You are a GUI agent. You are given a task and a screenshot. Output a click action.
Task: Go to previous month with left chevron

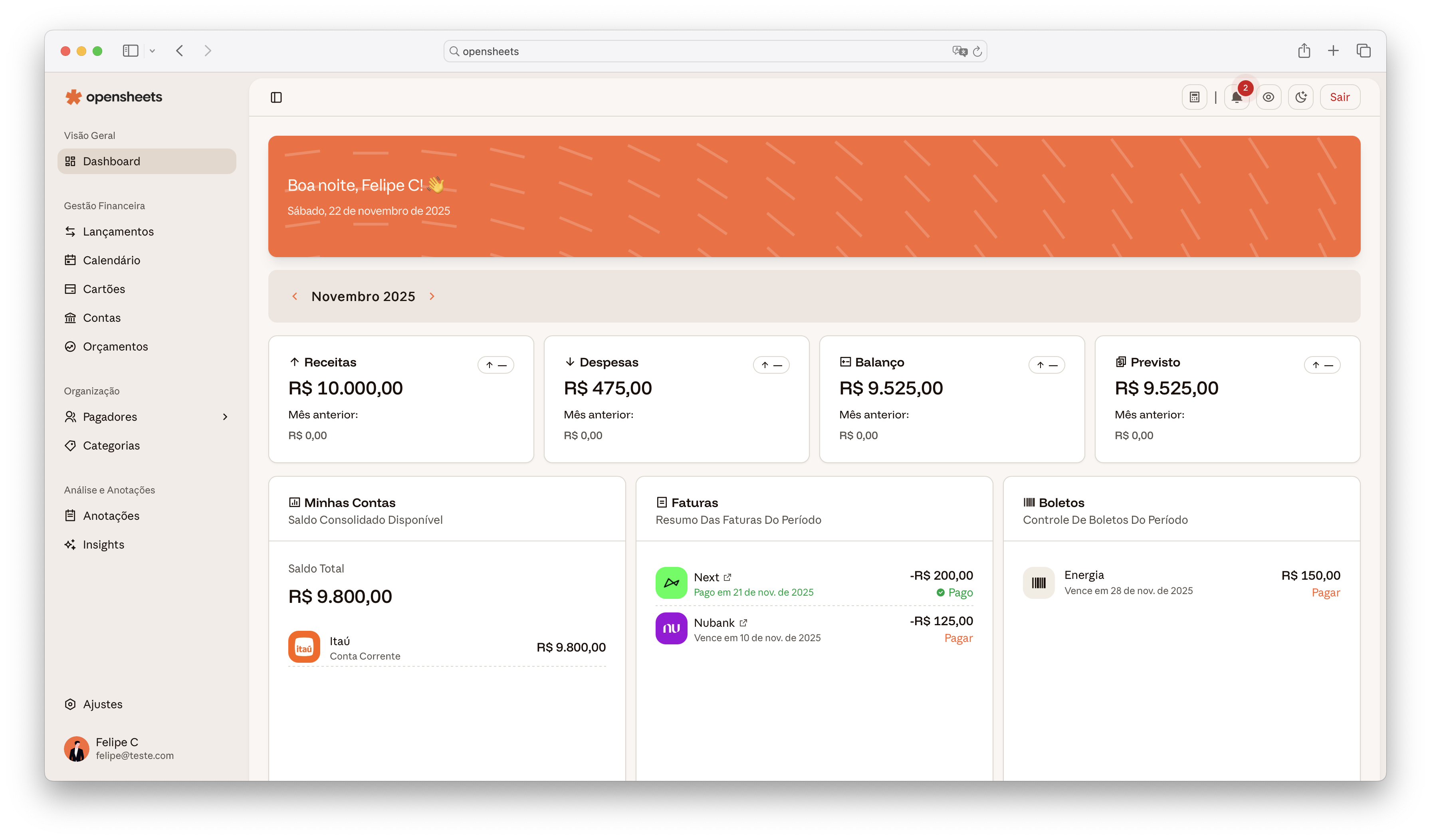pyautogui.click(x=295, y=296)
